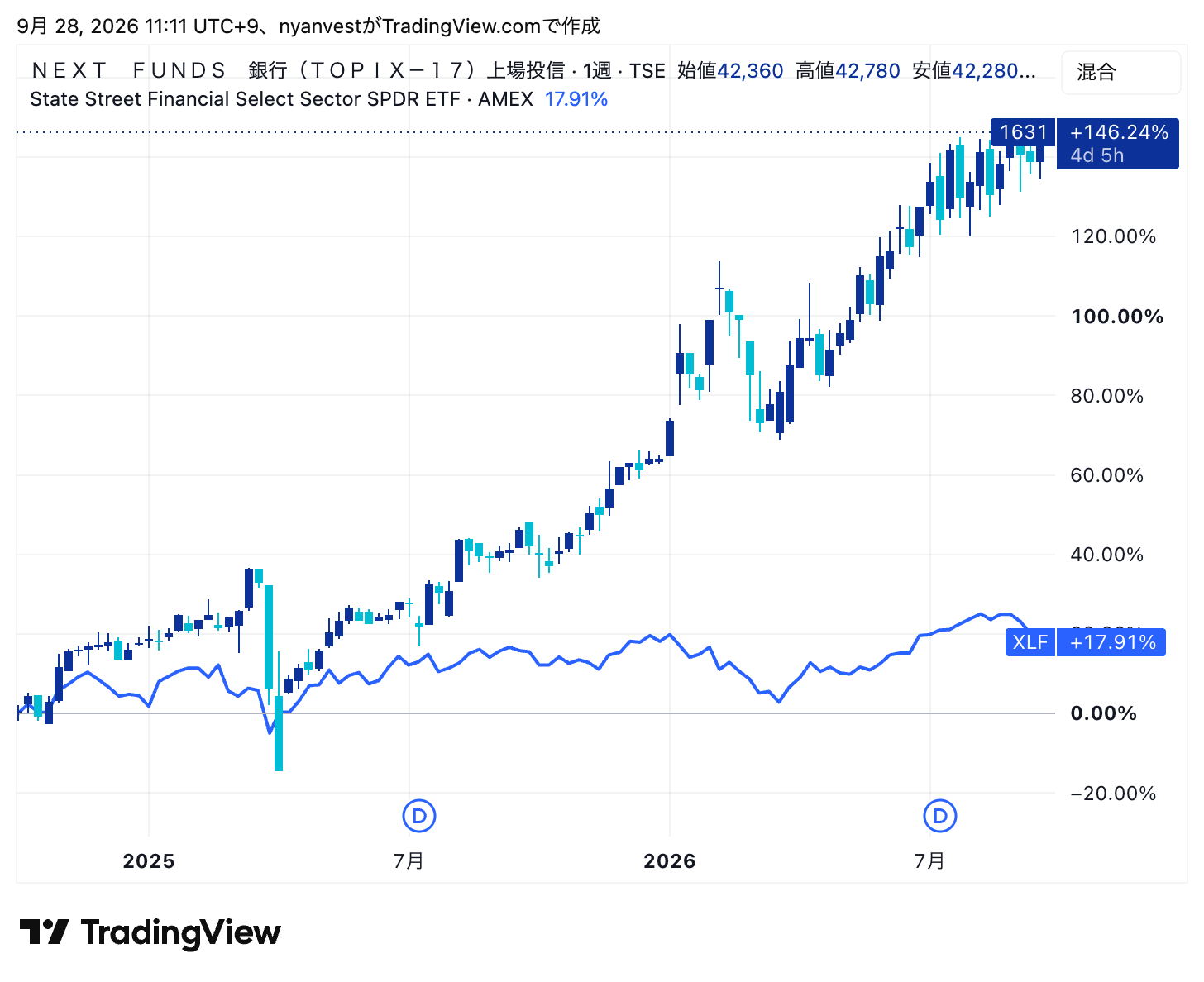Viewport: 1204px width, 982px height.
Task: Click the +17.91% XLF scale label
Action: [1112, 642]
